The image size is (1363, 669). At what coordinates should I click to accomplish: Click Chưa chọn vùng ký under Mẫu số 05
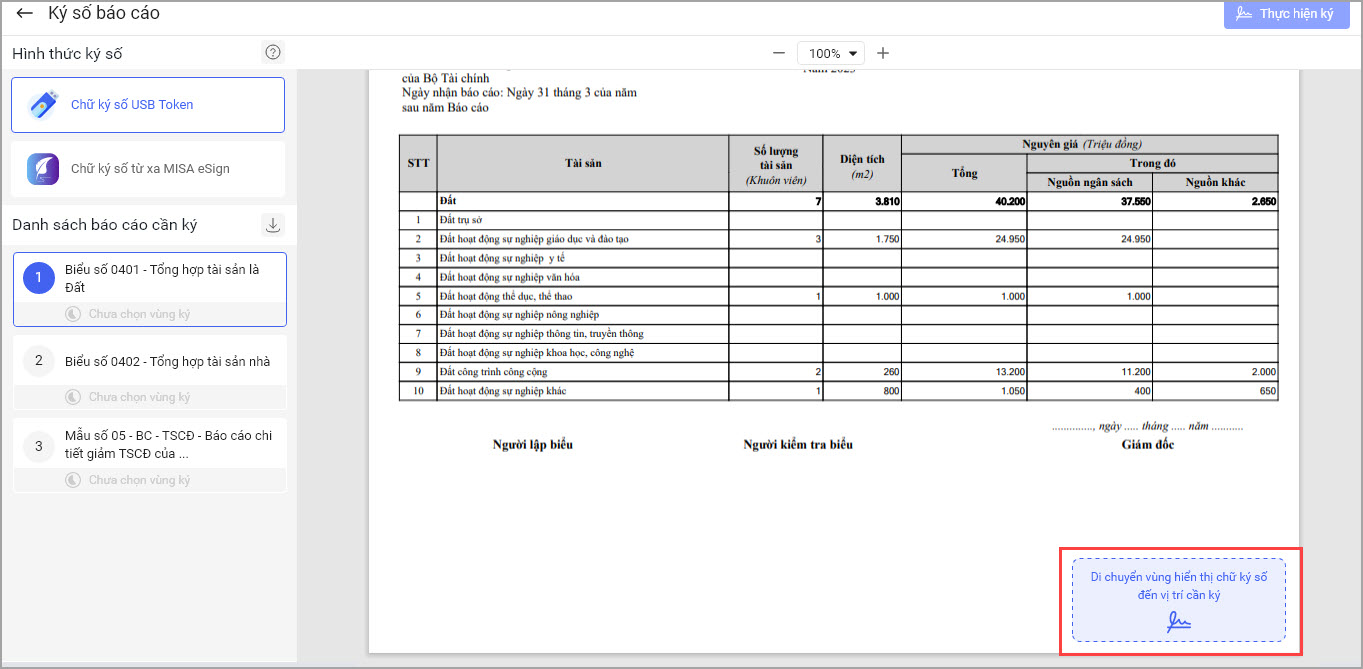139,480
